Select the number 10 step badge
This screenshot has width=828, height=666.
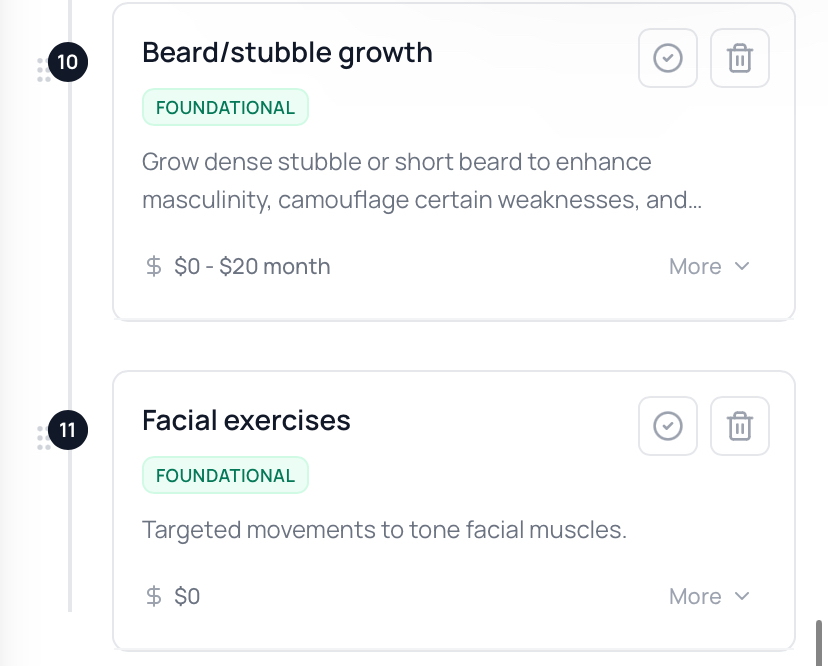[68, 63]
